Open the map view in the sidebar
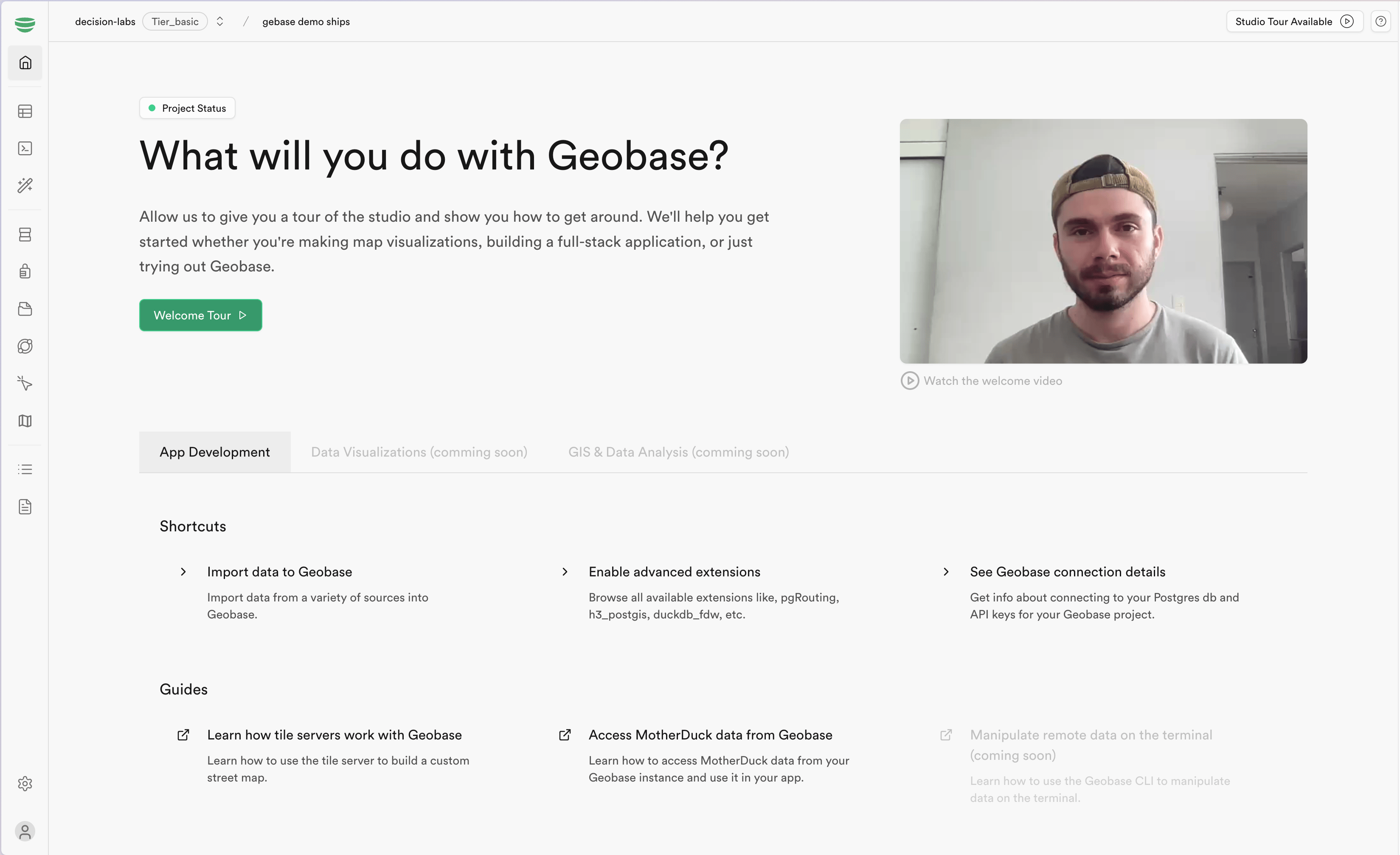 click(25, 420)
